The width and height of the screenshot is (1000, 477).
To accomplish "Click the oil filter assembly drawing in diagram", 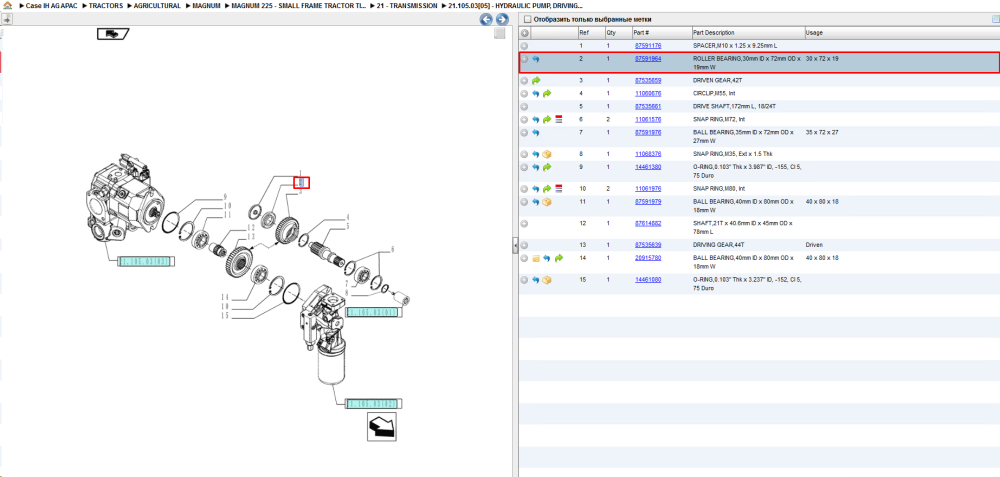I will pos(325,335).
